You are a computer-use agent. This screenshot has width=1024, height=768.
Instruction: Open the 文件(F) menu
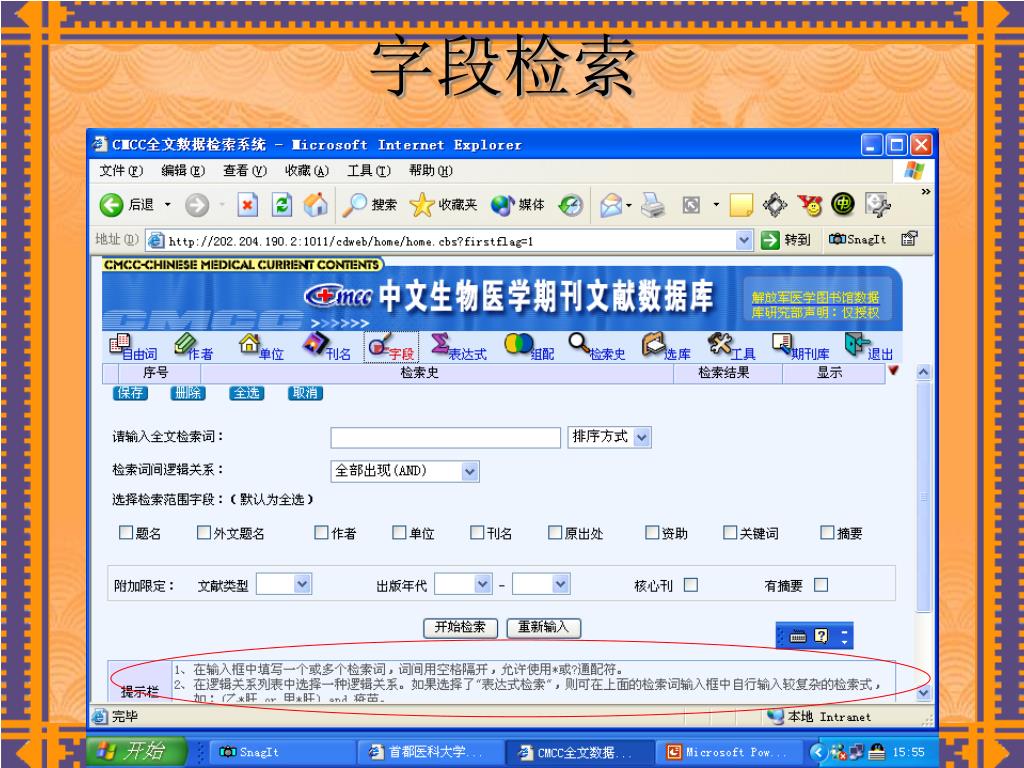coord(121,171)
